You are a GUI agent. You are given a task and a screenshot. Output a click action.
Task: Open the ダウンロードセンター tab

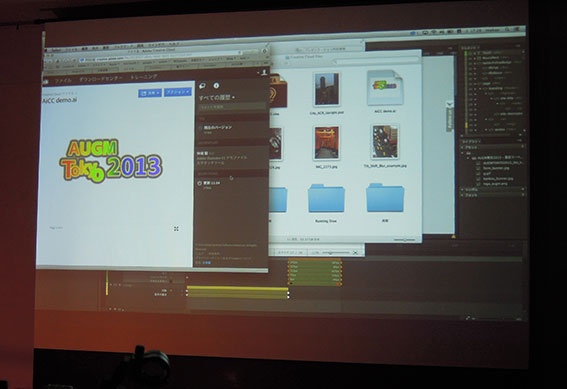coord(101,78)
